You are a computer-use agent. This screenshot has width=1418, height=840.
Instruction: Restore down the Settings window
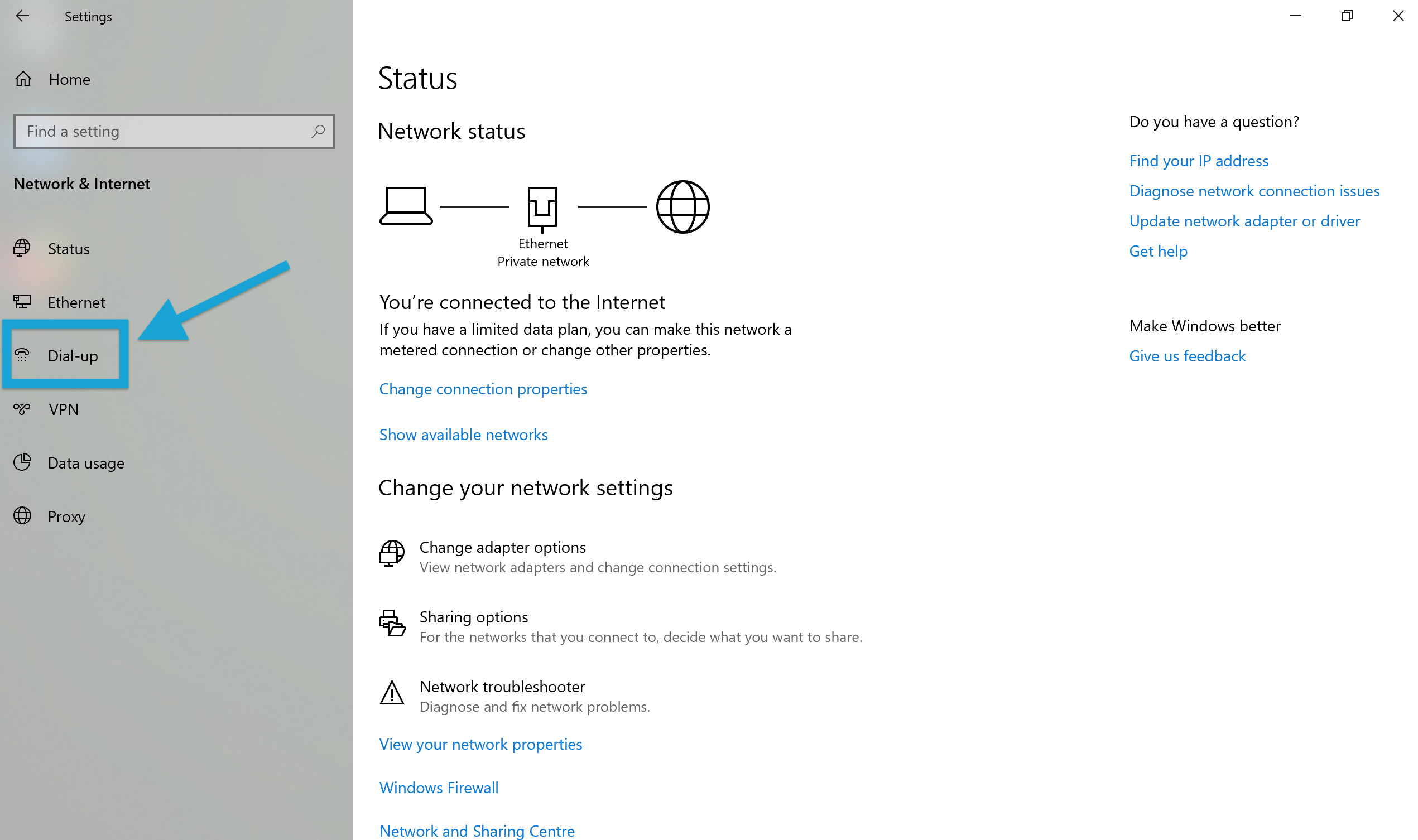[x=1347, y=16]
